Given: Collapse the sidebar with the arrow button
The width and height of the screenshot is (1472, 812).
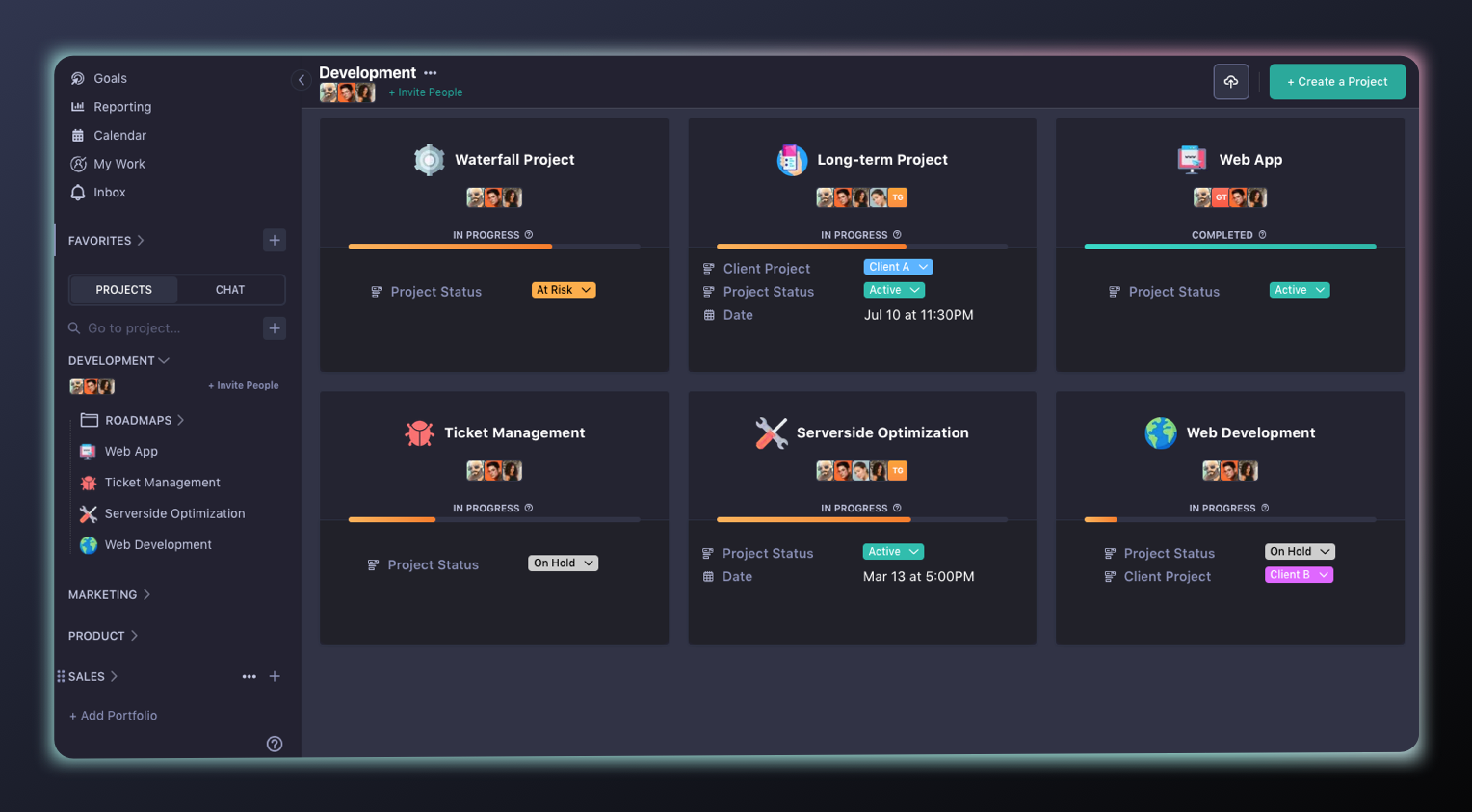Looking at the screenshot, I should pyautogui.click(x=302, y=80).
